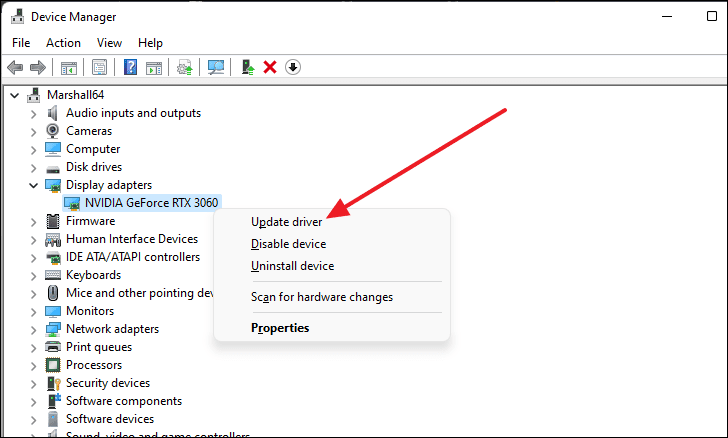Select the IDE ATA/ATAPI controllers label
The width and height of the screenshot is (728, 438).
[133, 257]
